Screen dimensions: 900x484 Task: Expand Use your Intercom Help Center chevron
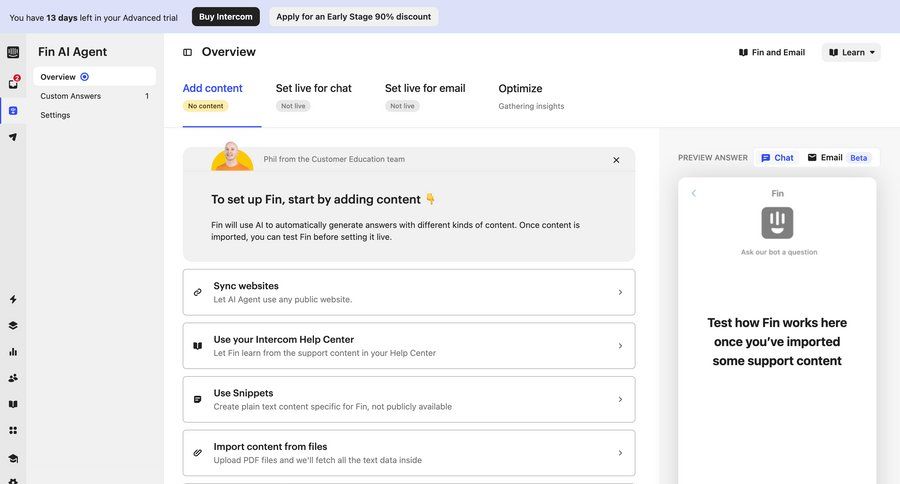coord(620,346)
